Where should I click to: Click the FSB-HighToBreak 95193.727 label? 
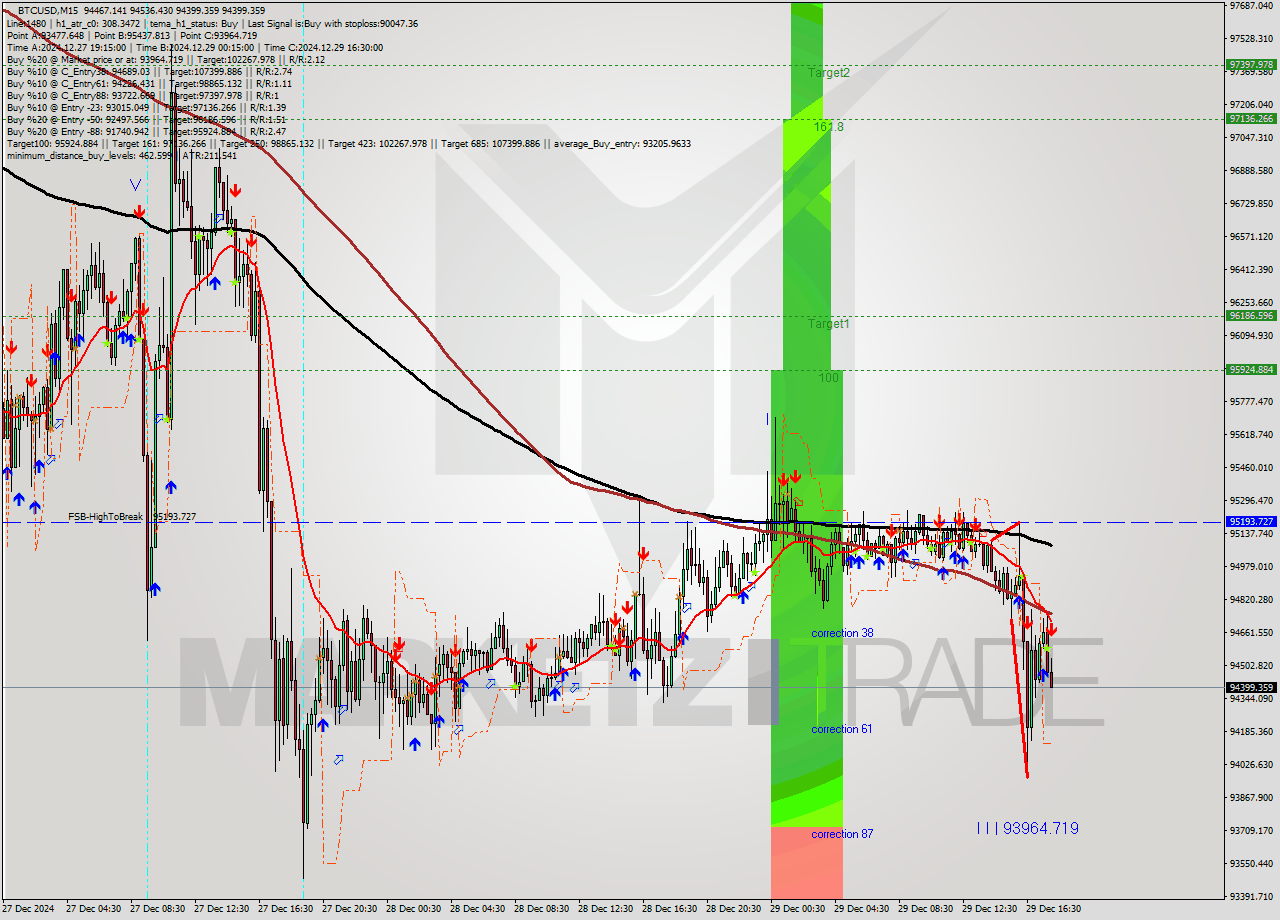pos(132,517)
